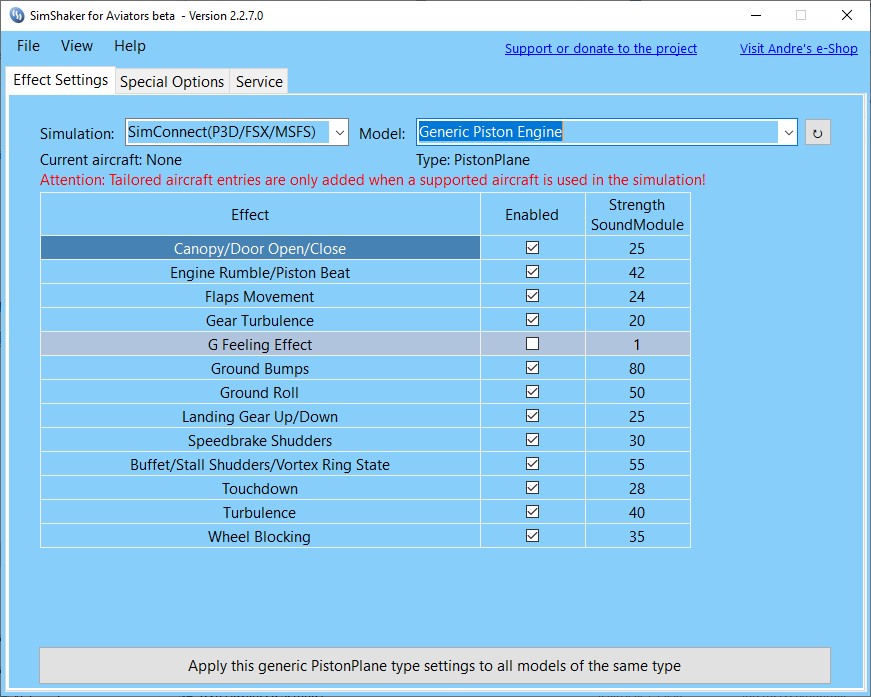Image resolution: width=871 pixels, height=697 pixels.
Task: Disable the Touchdown effect
Action: click(531, 488)
